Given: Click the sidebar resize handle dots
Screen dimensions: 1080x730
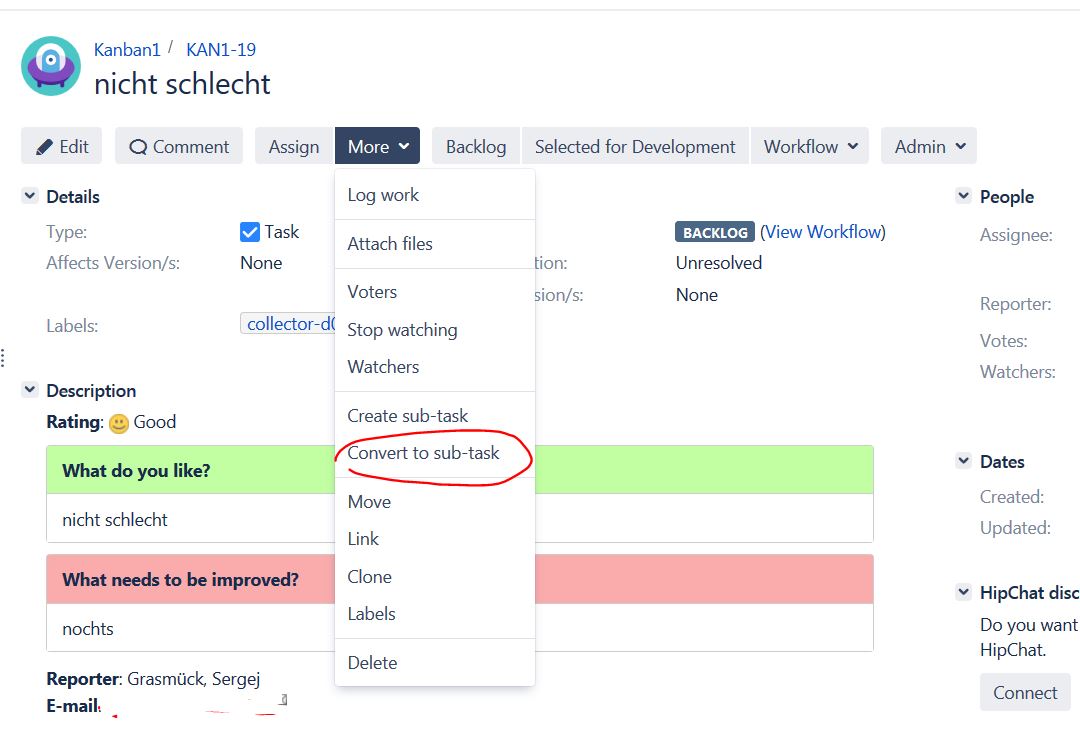Looking at the screenshot, I should pyautogui.click(x=3, y=358).
